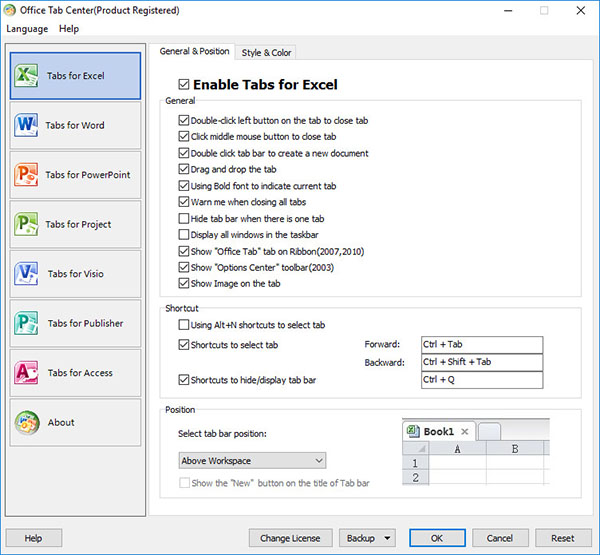Toggle Show Office Tab tab on Ribbon
This screenshot has height=555, width=600.
tap(184, 251)
